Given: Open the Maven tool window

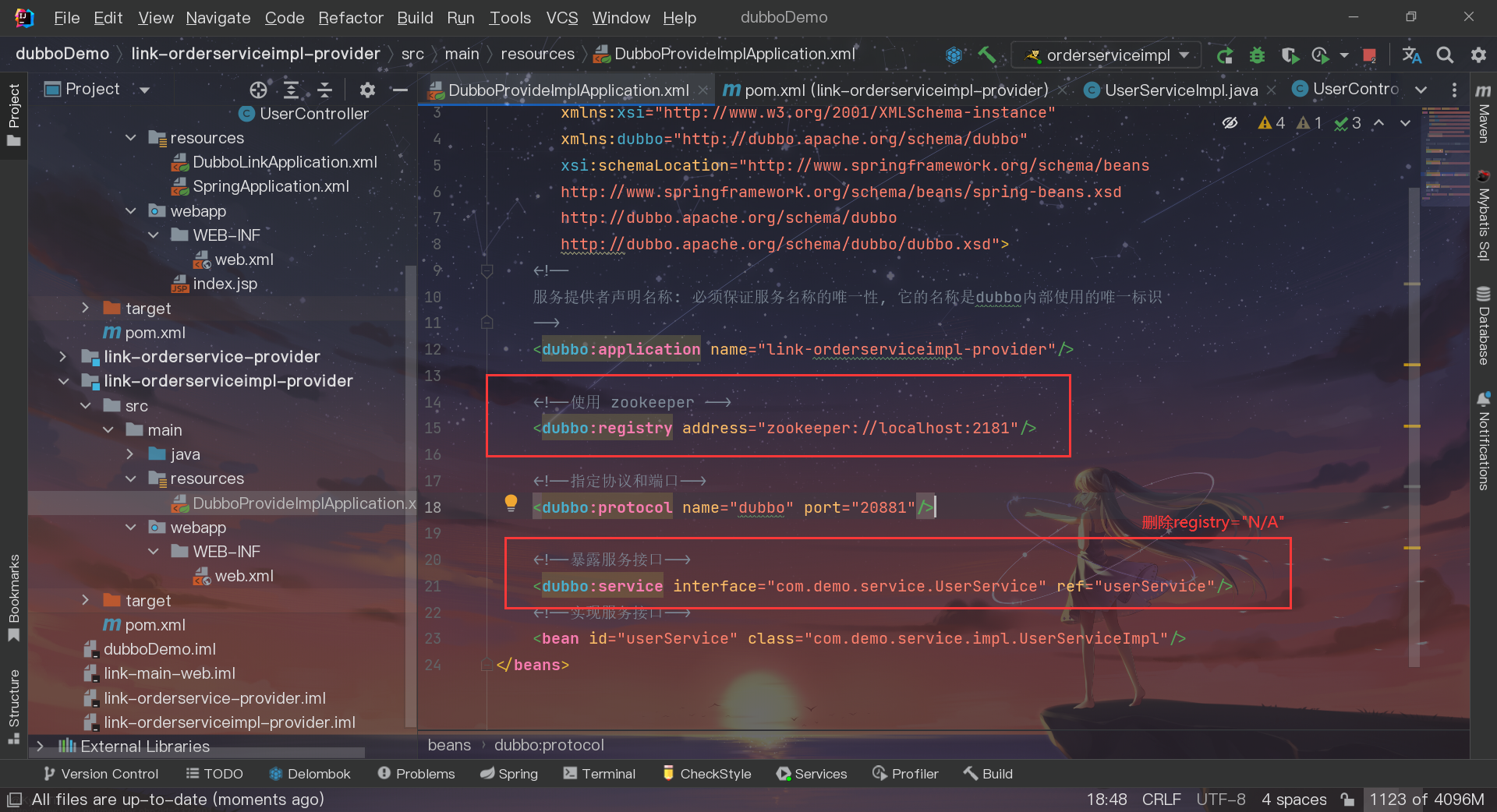Looking at the screenshot, I should (x=1484, y=113).
